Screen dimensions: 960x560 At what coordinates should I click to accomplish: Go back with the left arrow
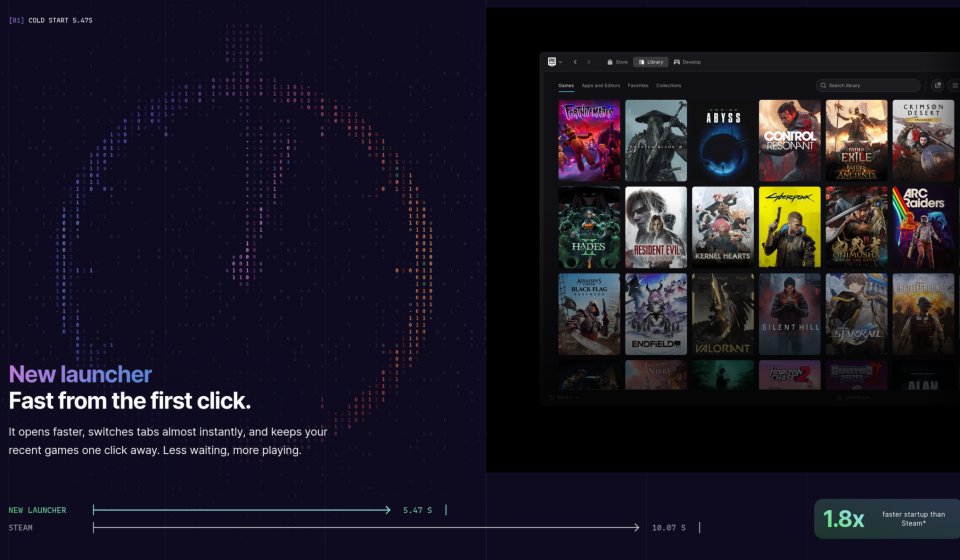click(575, 62)
